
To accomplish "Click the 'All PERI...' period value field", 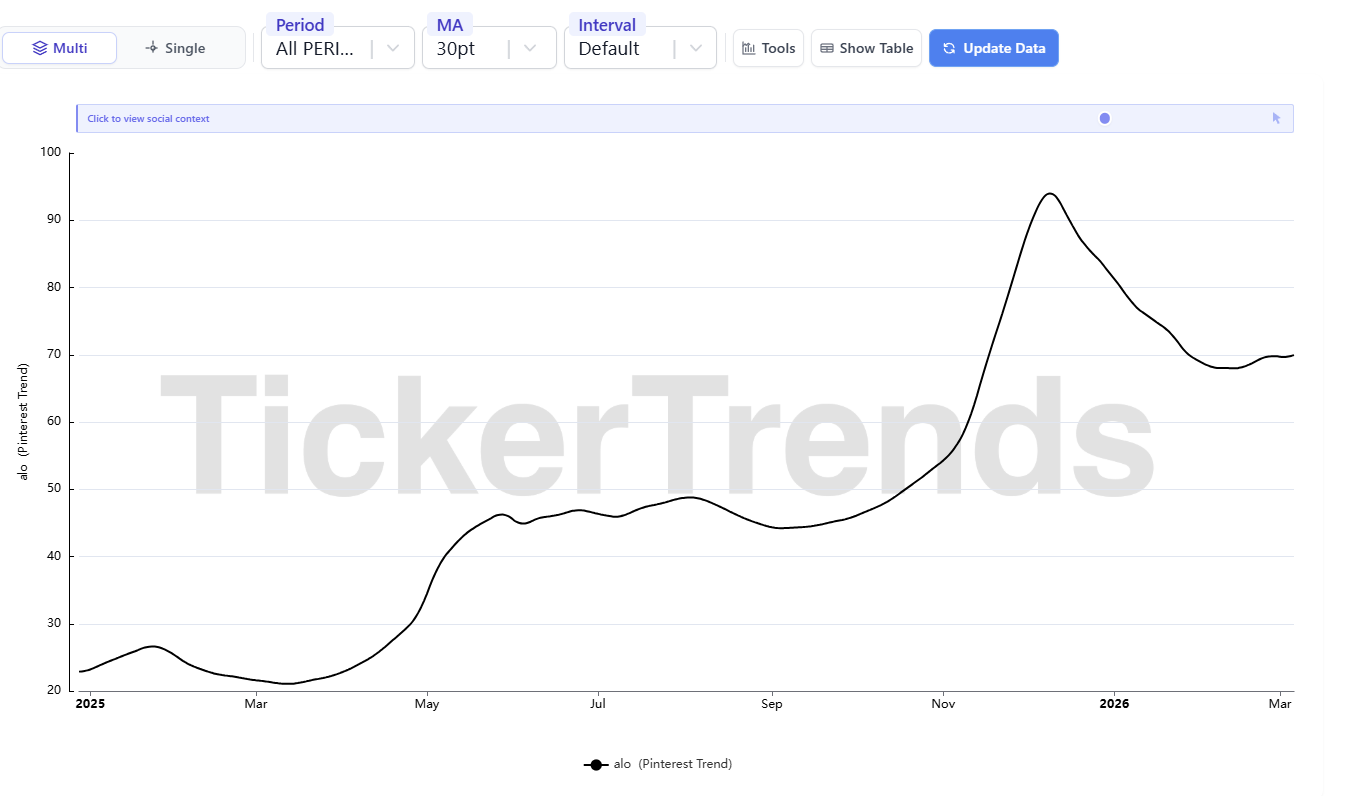I will (314, 48).
